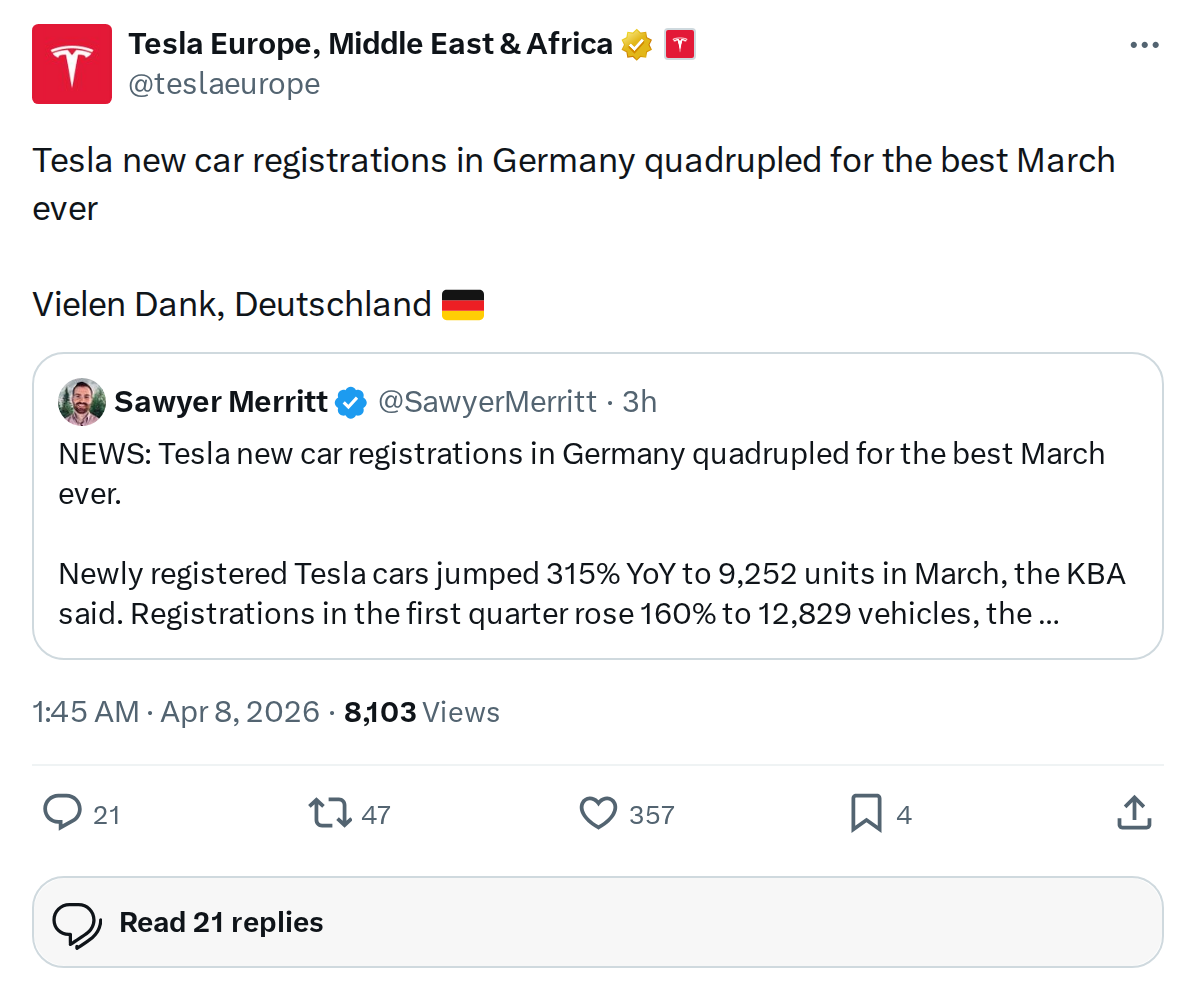The height and width of the screenshot is (984, 1196).
Task: Click the retweet icon on the tweet
Action: click(x=330, y=813)
